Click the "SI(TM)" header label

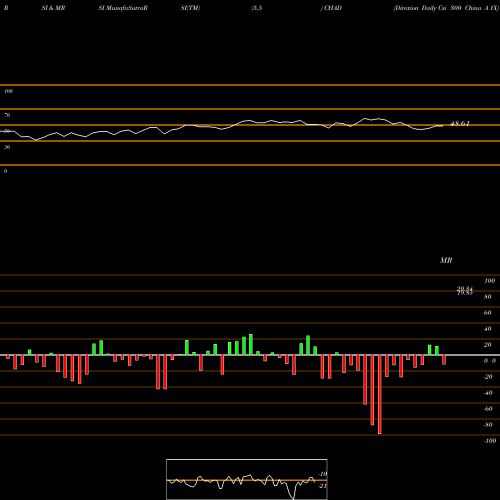(190, 8)
